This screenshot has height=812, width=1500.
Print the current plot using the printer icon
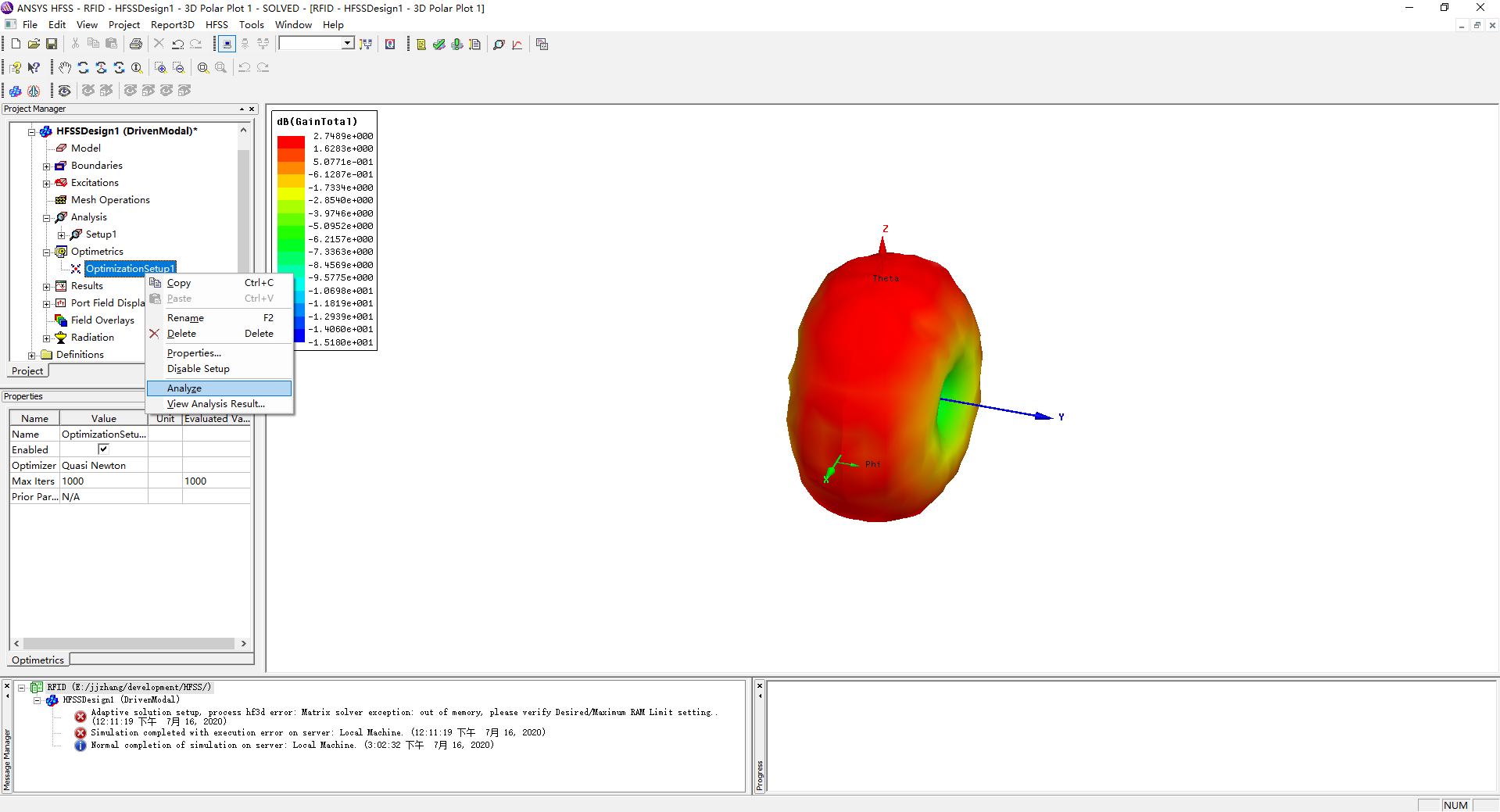click(x=135, y=44)
